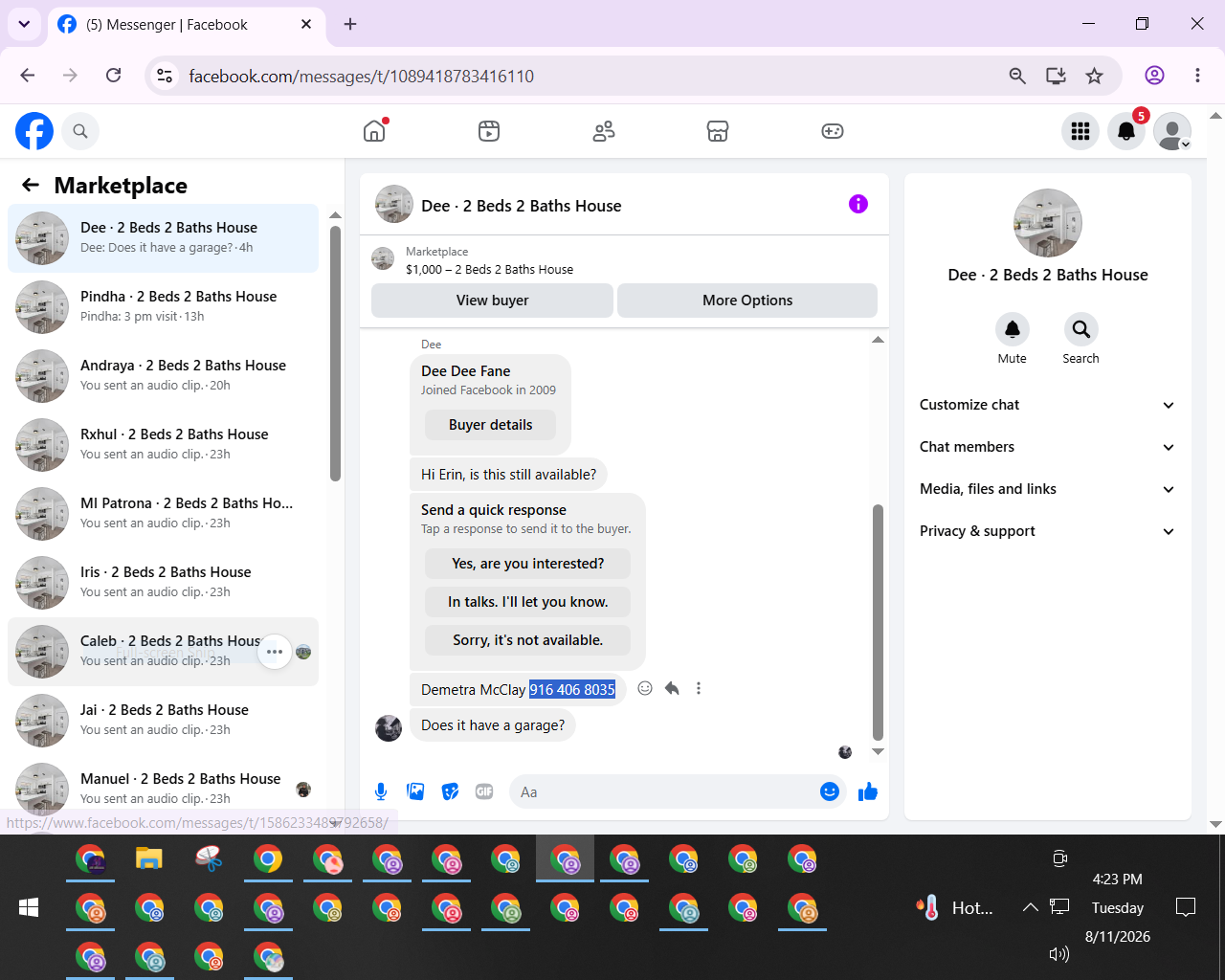Viewport: 1225px width, 980px height.
Task: React to the Demetra McClay message
Action: click(645, 688)
